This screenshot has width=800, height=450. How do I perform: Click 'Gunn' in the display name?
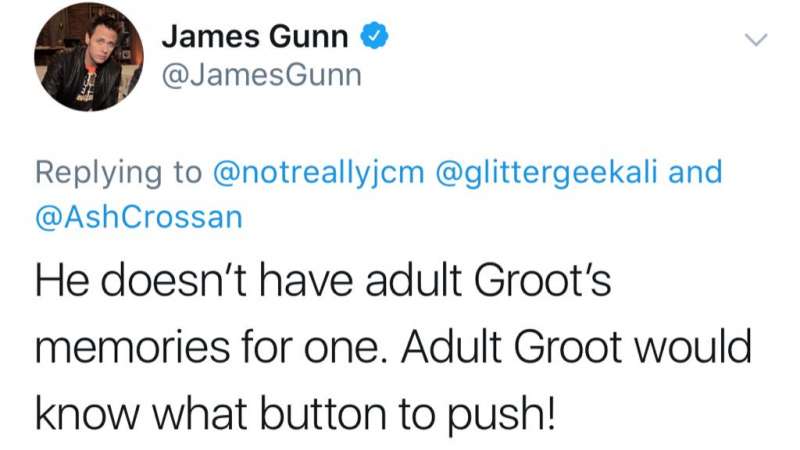(x=308, y=37)
